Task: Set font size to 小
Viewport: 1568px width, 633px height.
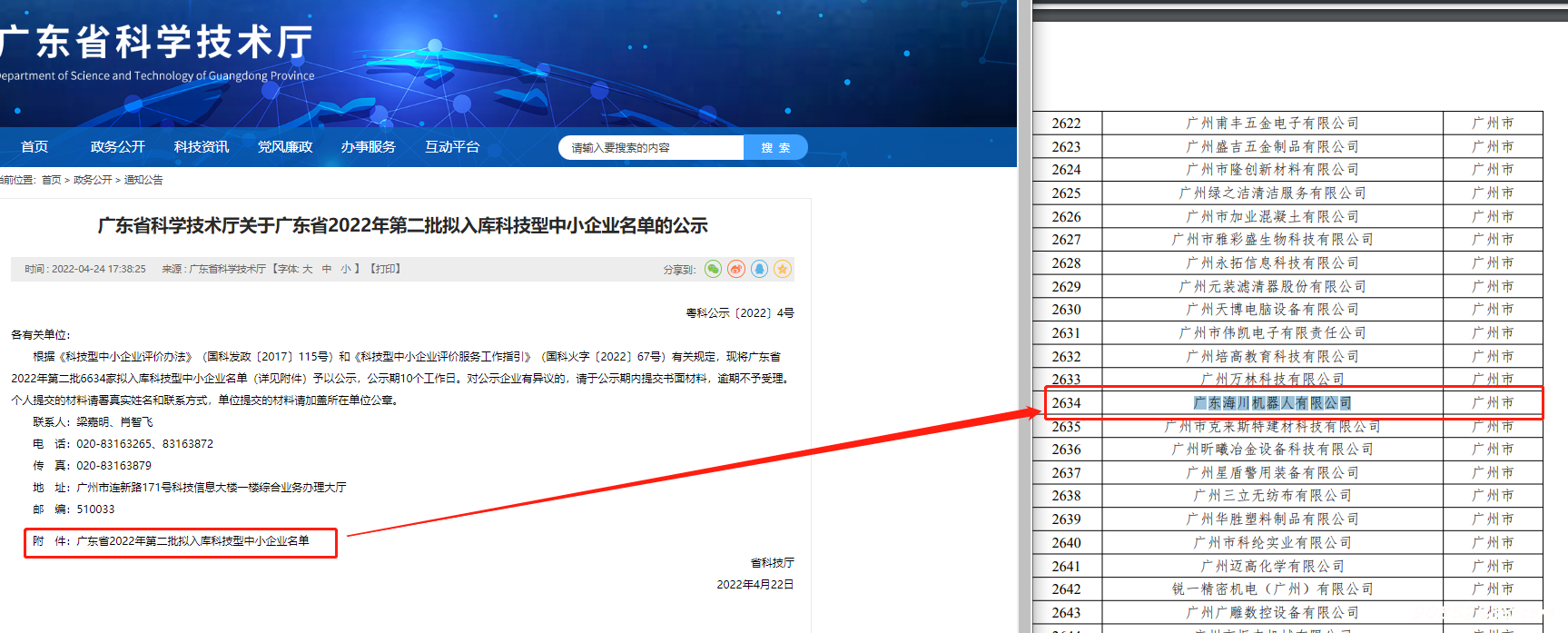Action: (346, 269)
